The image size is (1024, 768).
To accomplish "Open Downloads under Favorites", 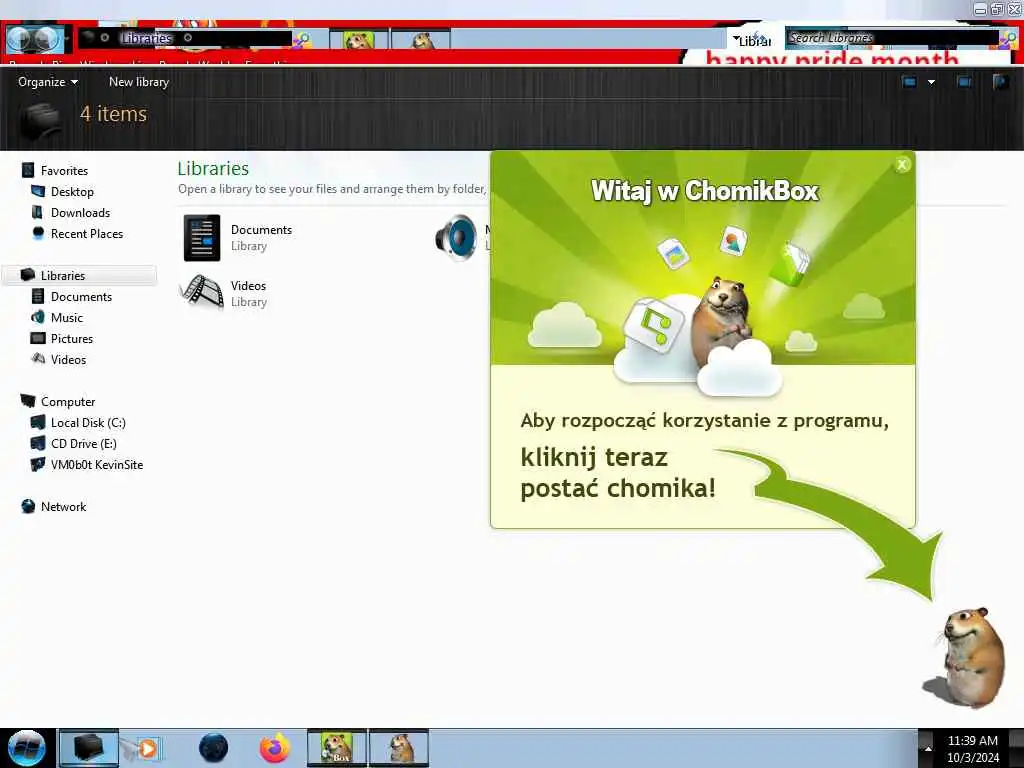I will (x=80, y=212).
